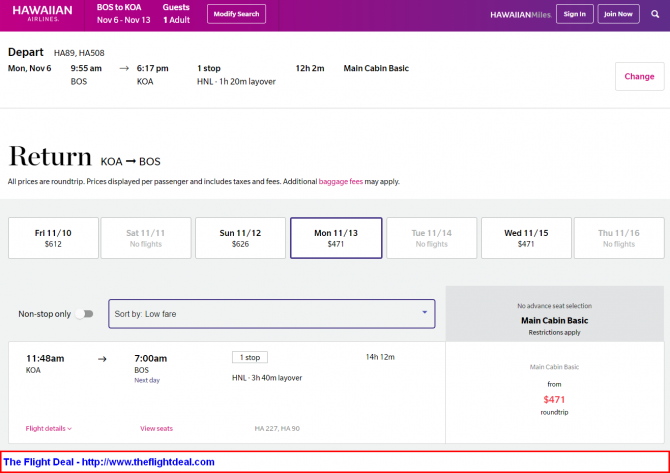670x473 pixels.
Task: Click the HawaiianMiles logo
Action: pyautogui.click(x=520, y=15)
